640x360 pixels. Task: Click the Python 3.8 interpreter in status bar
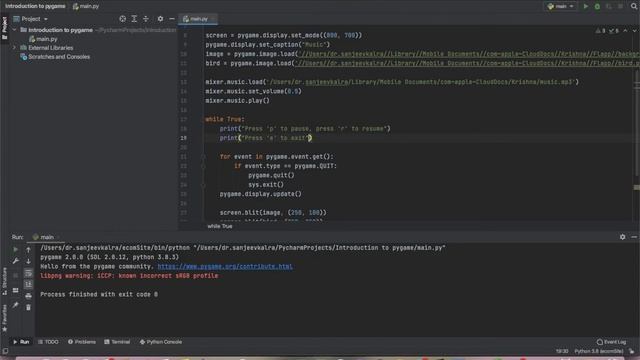click(x=599, y=351)
